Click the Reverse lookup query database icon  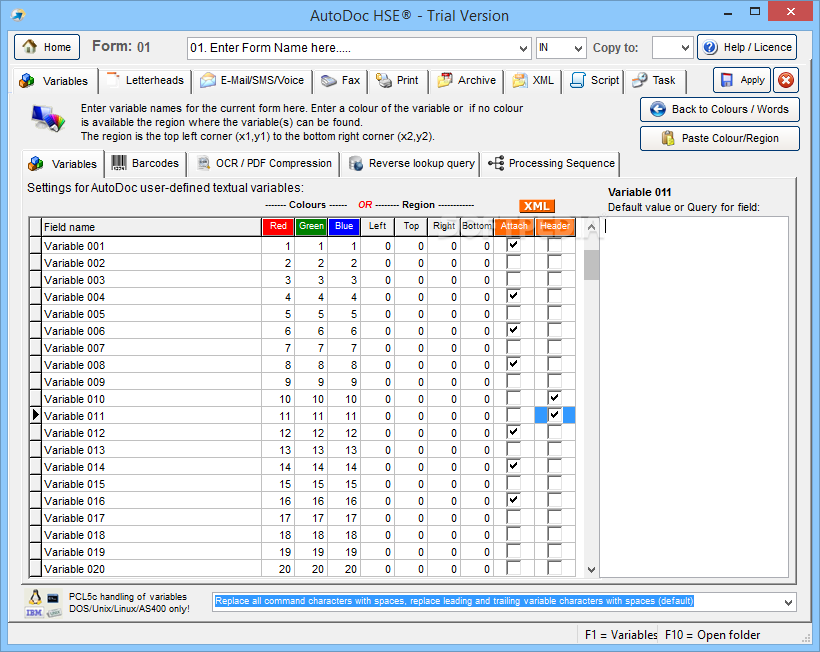click(356, 163)
